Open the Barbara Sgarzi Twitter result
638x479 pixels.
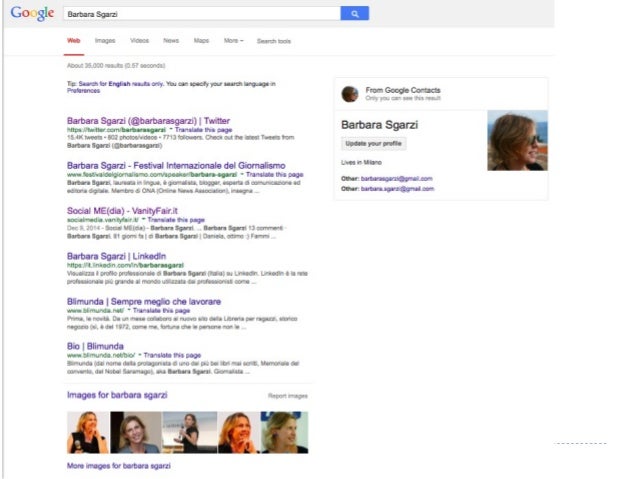click(149, 121)
